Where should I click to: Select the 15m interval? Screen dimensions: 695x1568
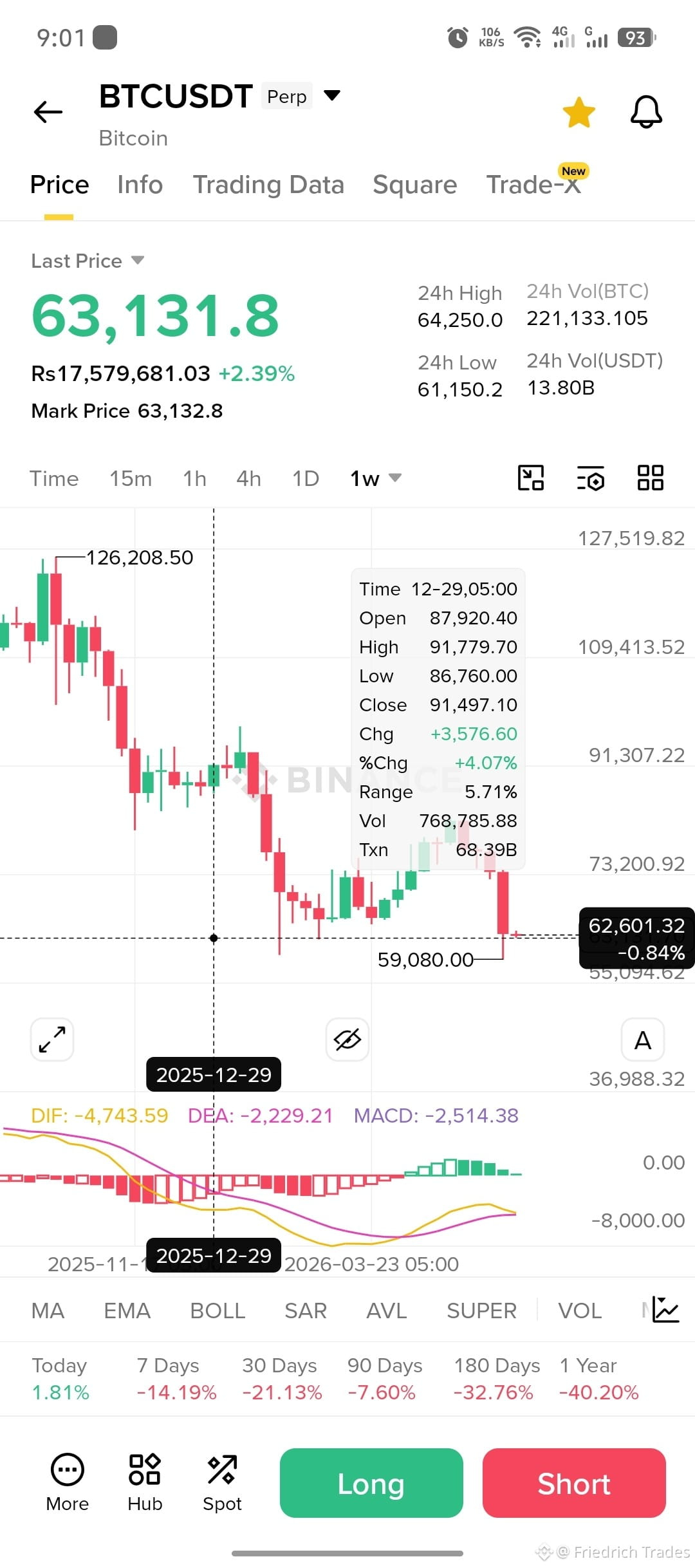click(131, 479)
